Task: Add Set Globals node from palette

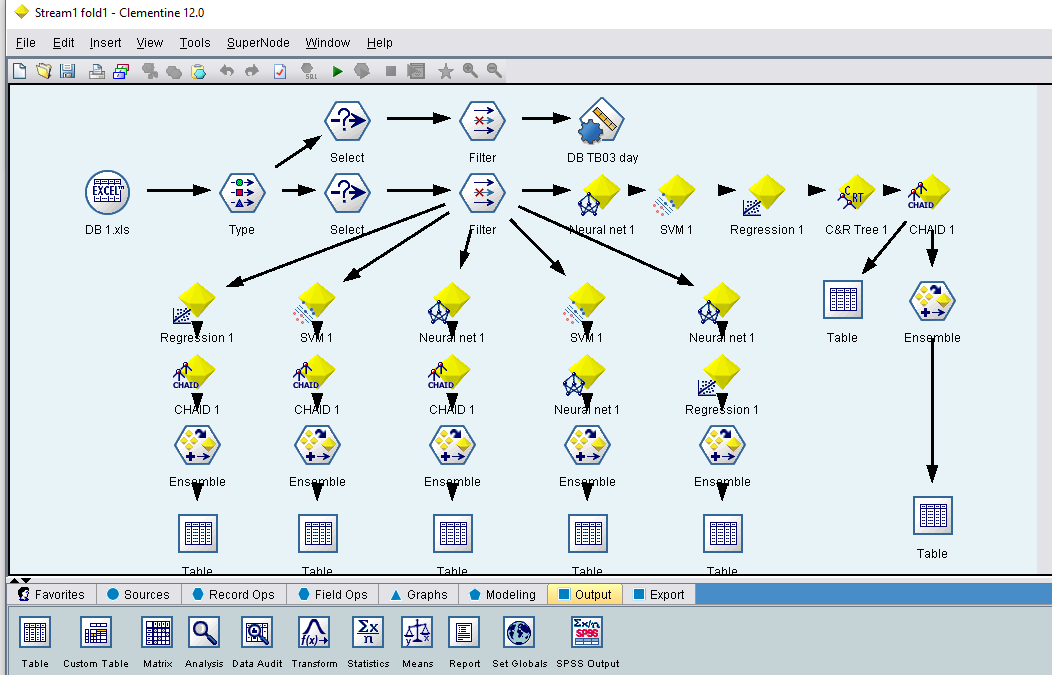Action: tap(519, 633)
